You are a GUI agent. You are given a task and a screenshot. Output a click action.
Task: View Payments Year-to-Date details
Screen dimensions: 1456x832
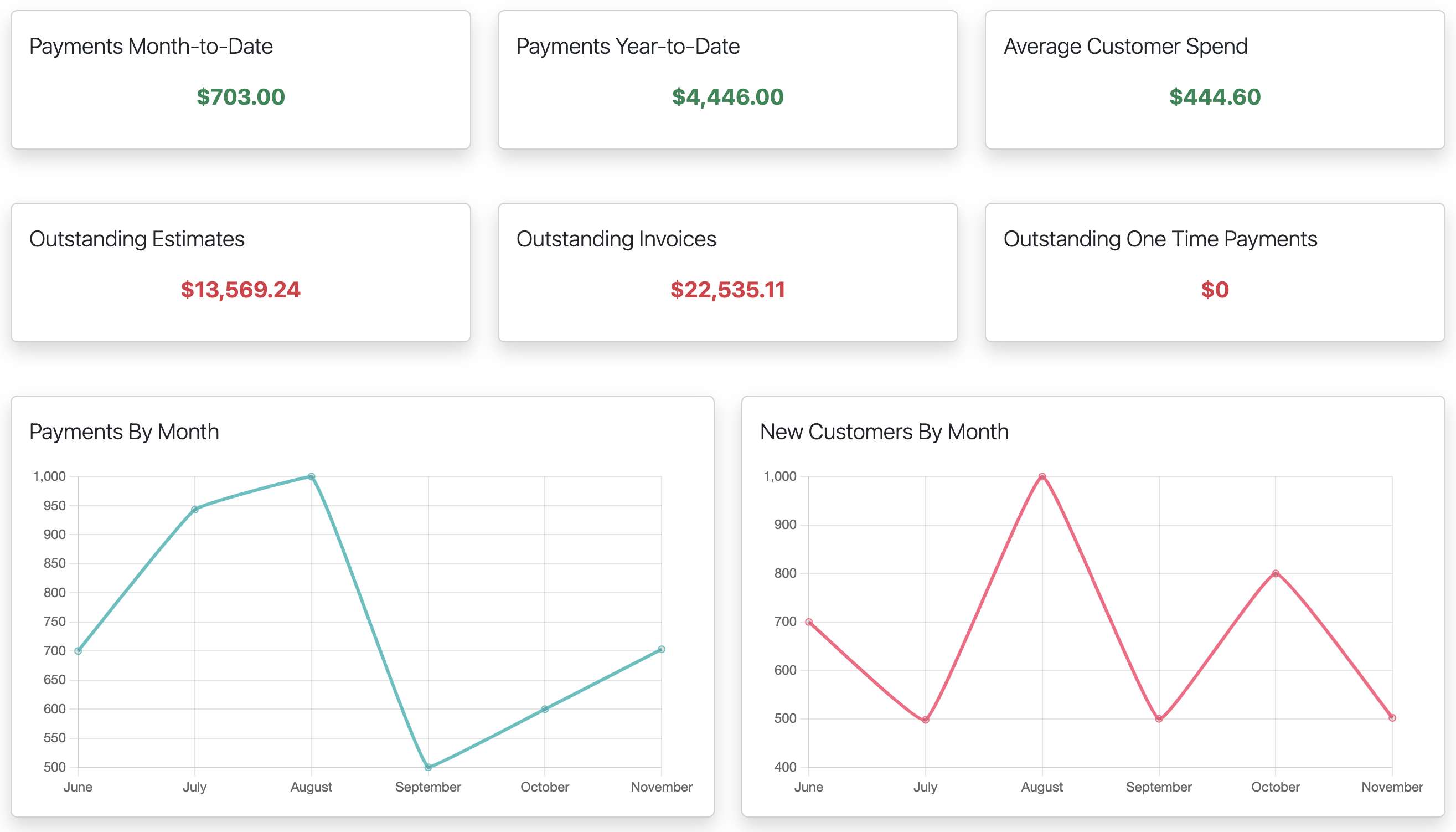click(x=728, y=80)
